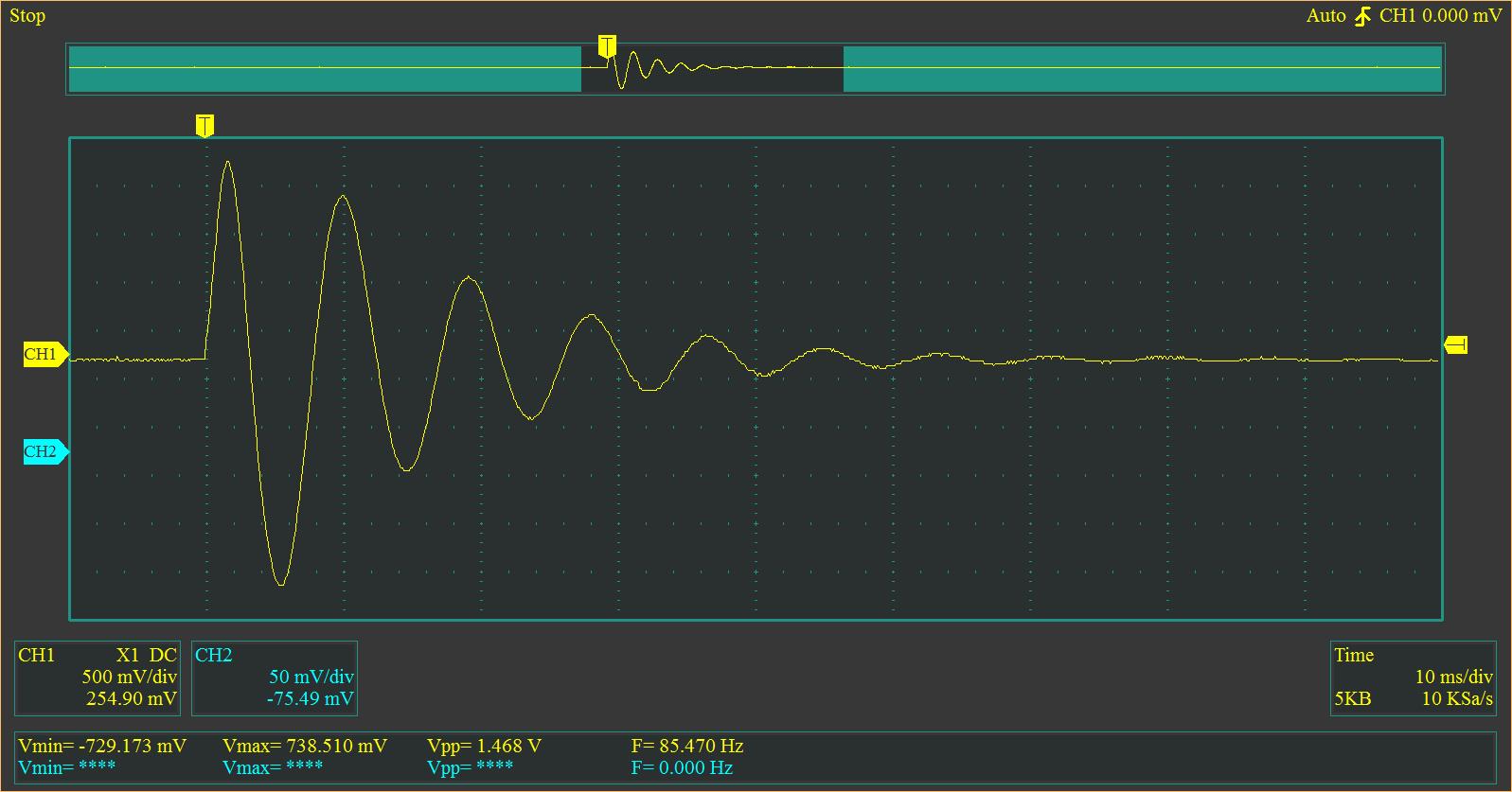Image resolution: width=1512 pixels, height=792 pixels.
Task: Click the 50 mV/div CH2 scale value
Action: [x=311, y=677]
